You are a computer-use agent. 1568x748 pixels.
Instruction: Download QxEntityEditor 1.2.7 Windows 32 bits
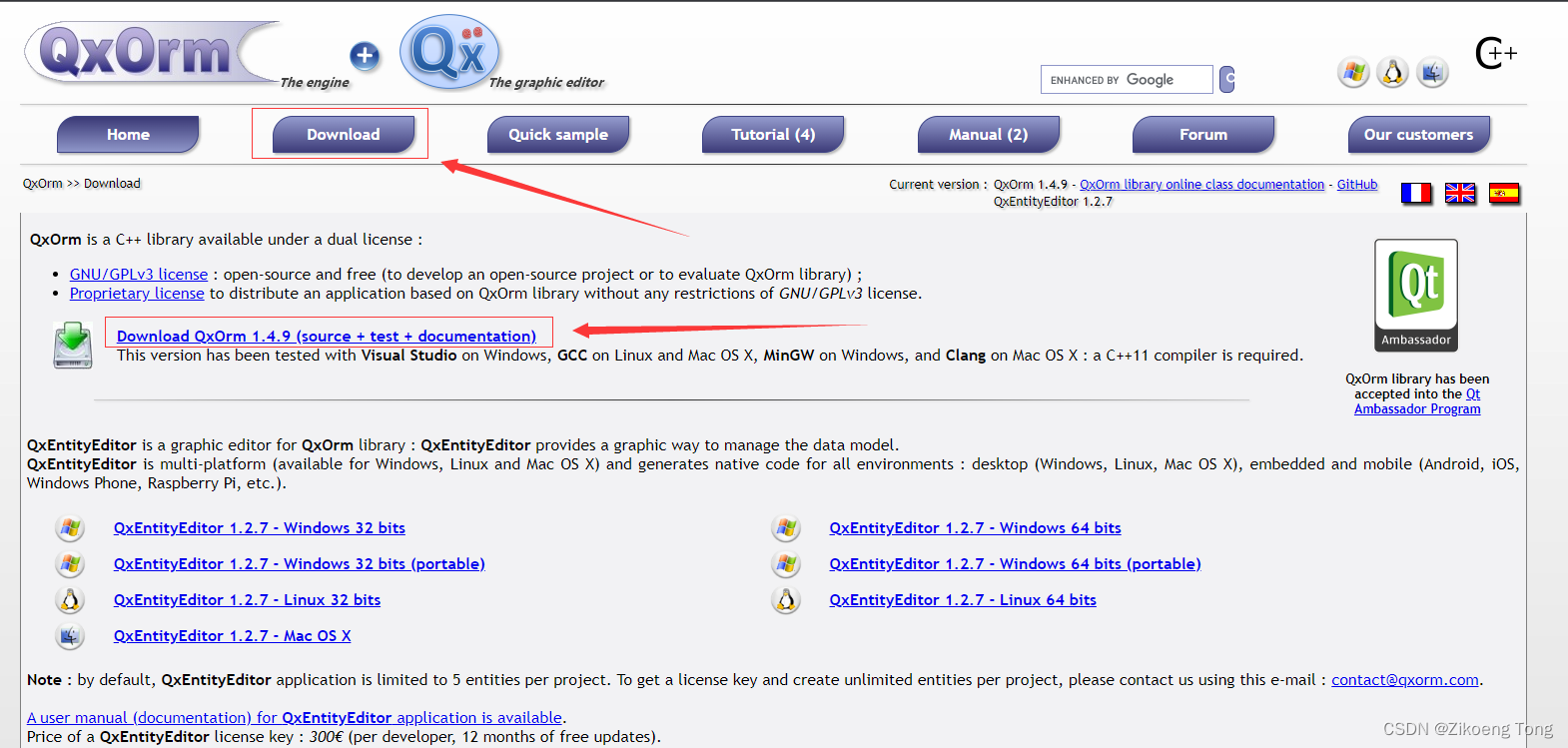260,528
